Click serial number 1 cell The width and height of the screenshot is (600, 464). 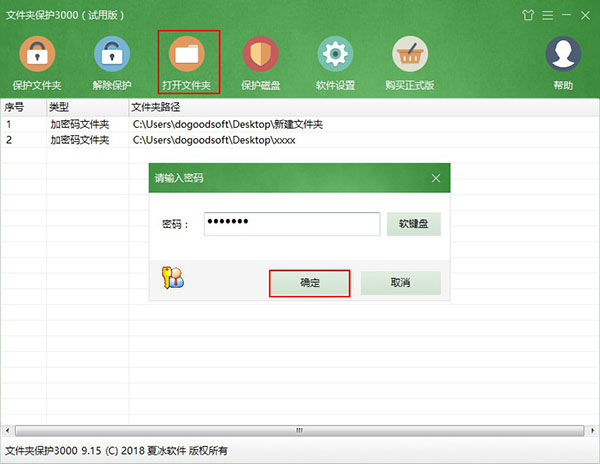(x=8, y=124)
